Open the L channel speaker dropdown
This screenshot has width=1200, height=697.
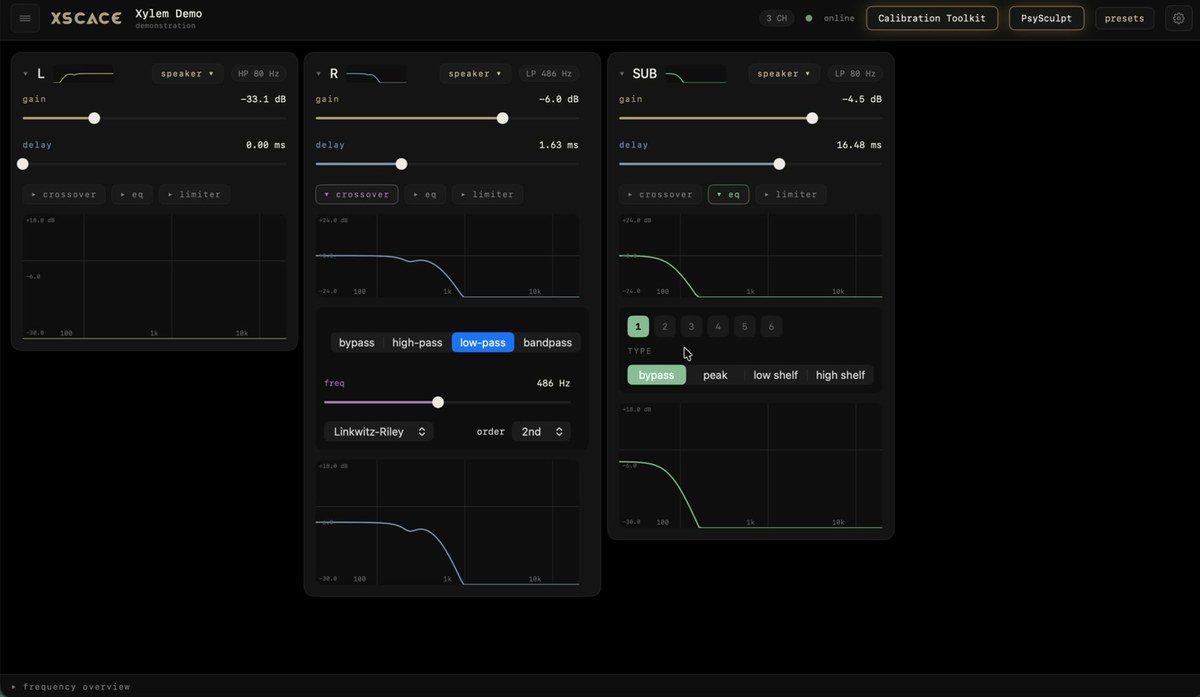point(187,74)
